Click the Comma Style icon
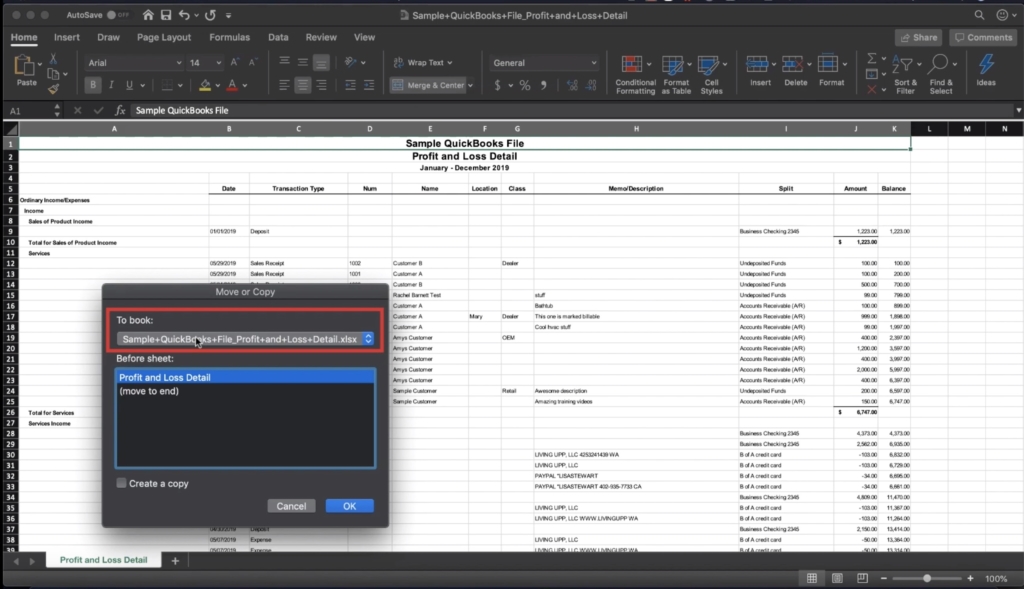This screenshot has height=589, width=1024. coord(543,86)
